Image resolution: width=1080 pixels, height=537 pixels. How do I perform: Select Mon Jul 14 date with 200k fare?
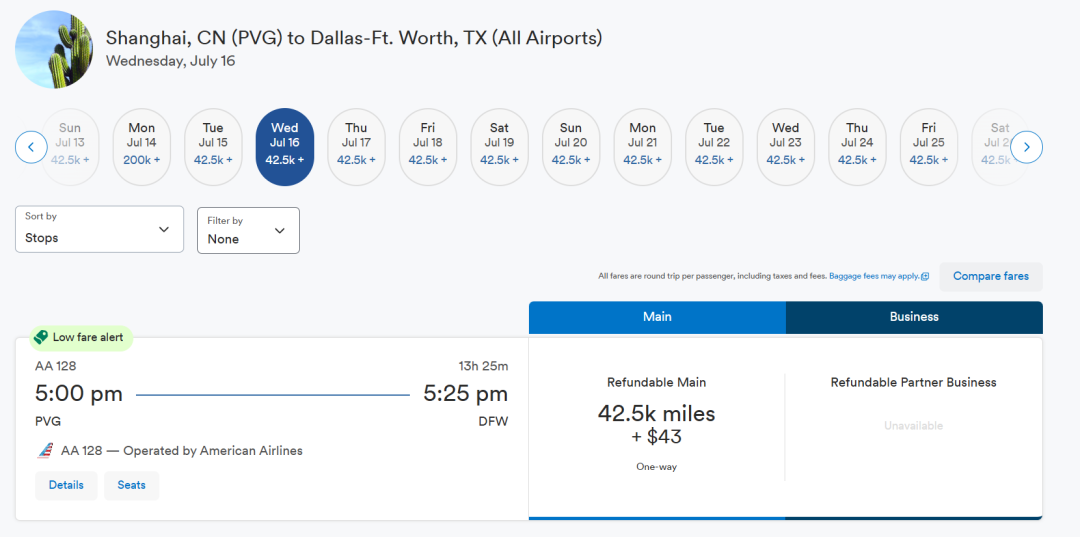(142, 147)
